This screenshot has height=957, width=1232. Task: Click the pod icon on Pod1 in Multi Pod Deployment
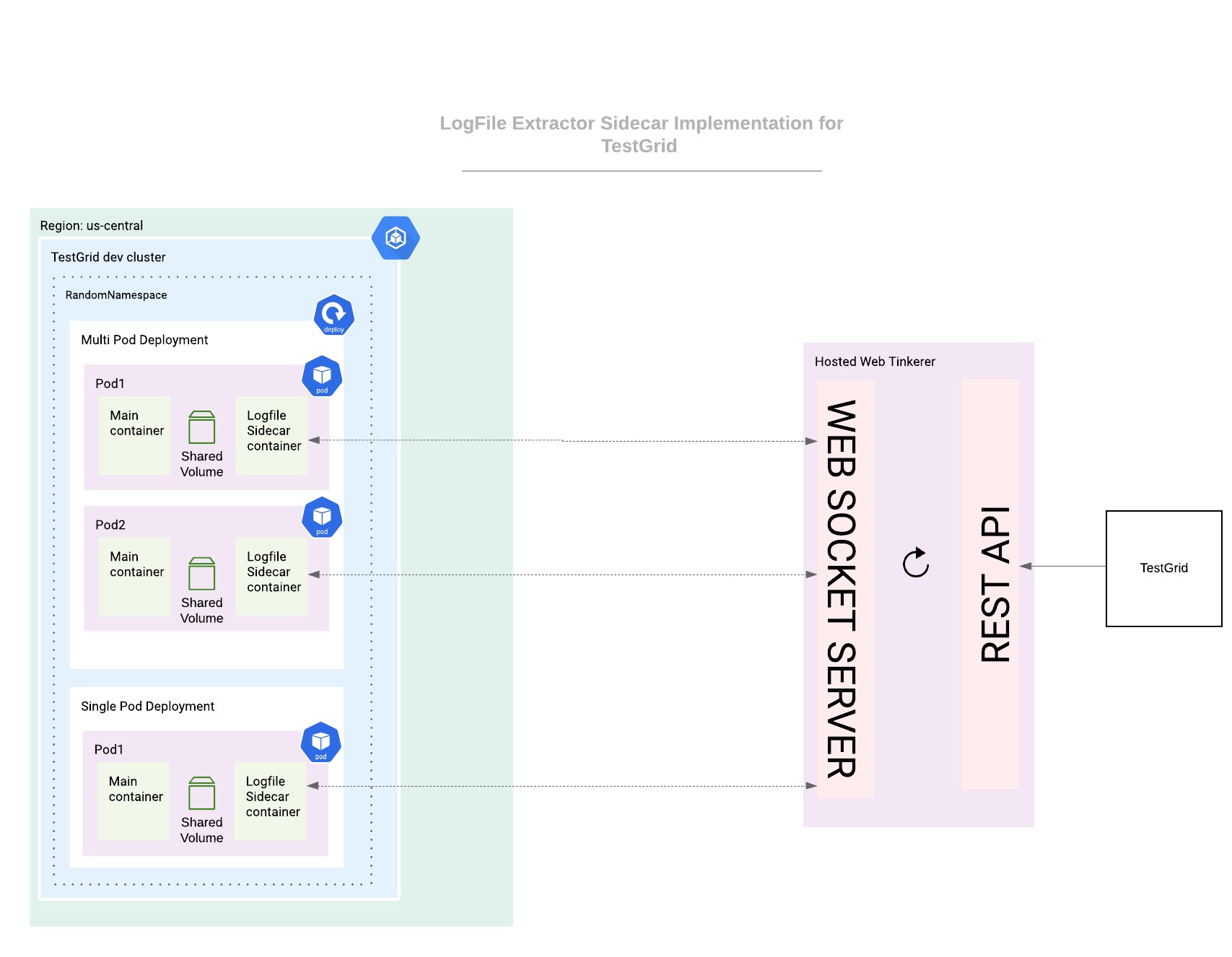coord(322,375)
